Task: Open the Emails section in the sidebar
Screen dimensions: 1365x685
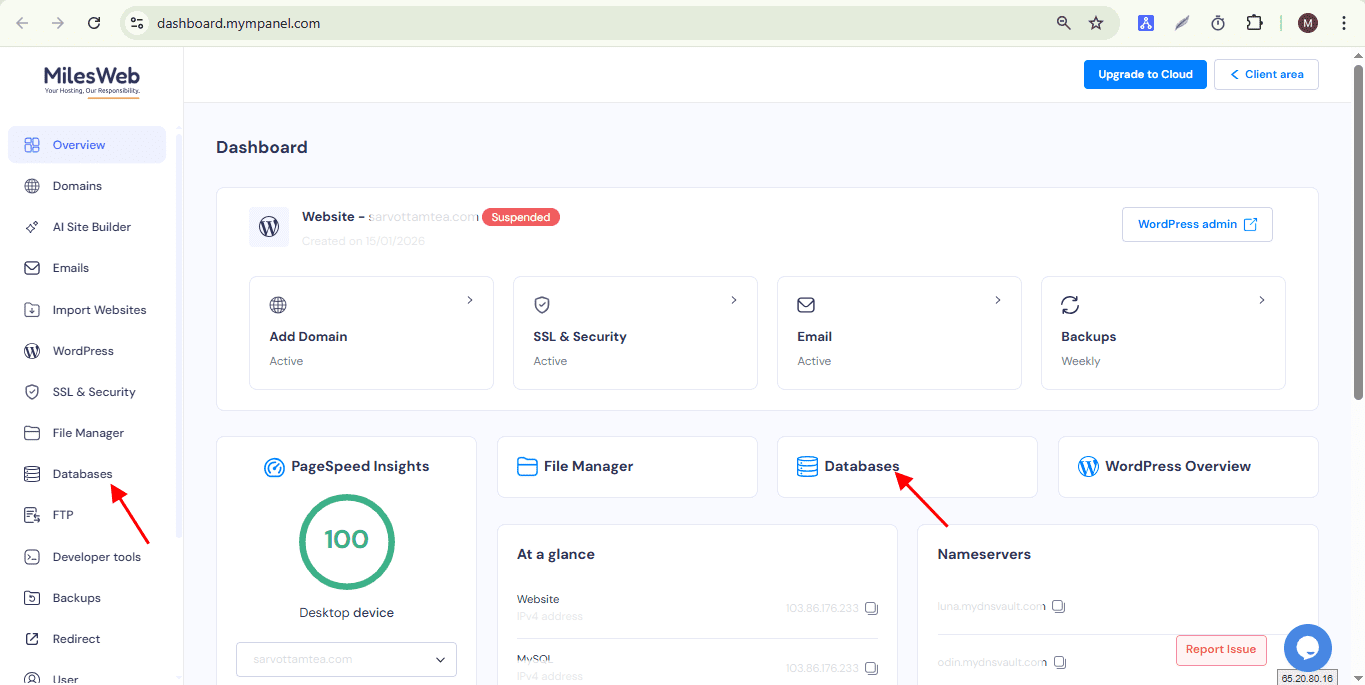Action: click(x=72, y=267)
